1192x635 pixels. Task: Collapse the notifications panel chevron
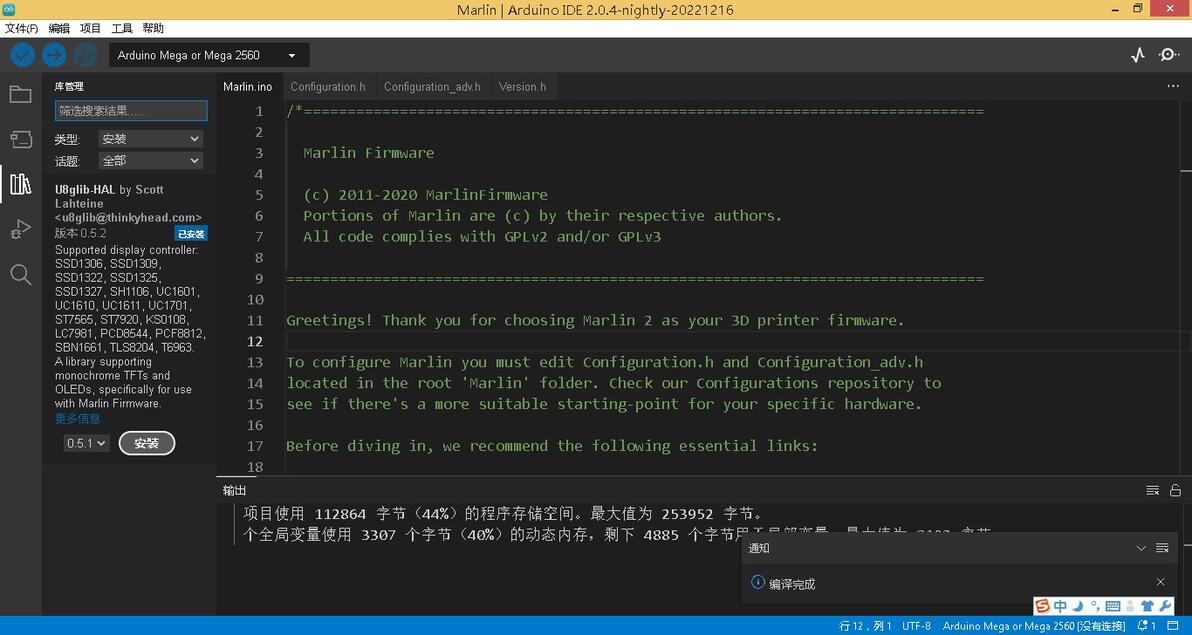1140,548
